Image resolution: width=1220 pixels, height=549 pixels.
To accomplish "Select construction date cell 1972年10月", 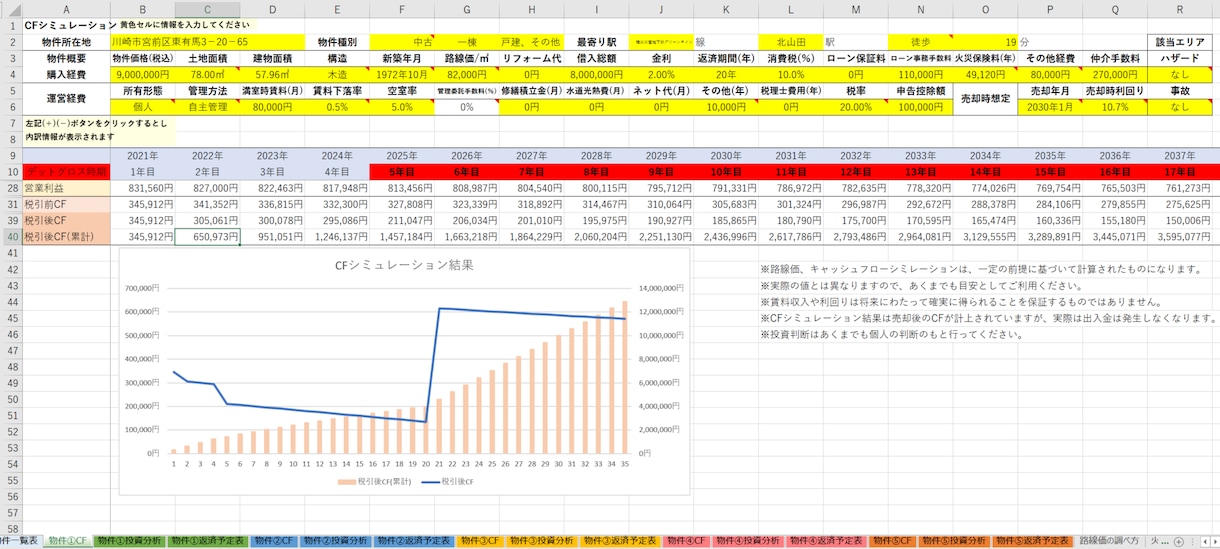I will 402,74.
